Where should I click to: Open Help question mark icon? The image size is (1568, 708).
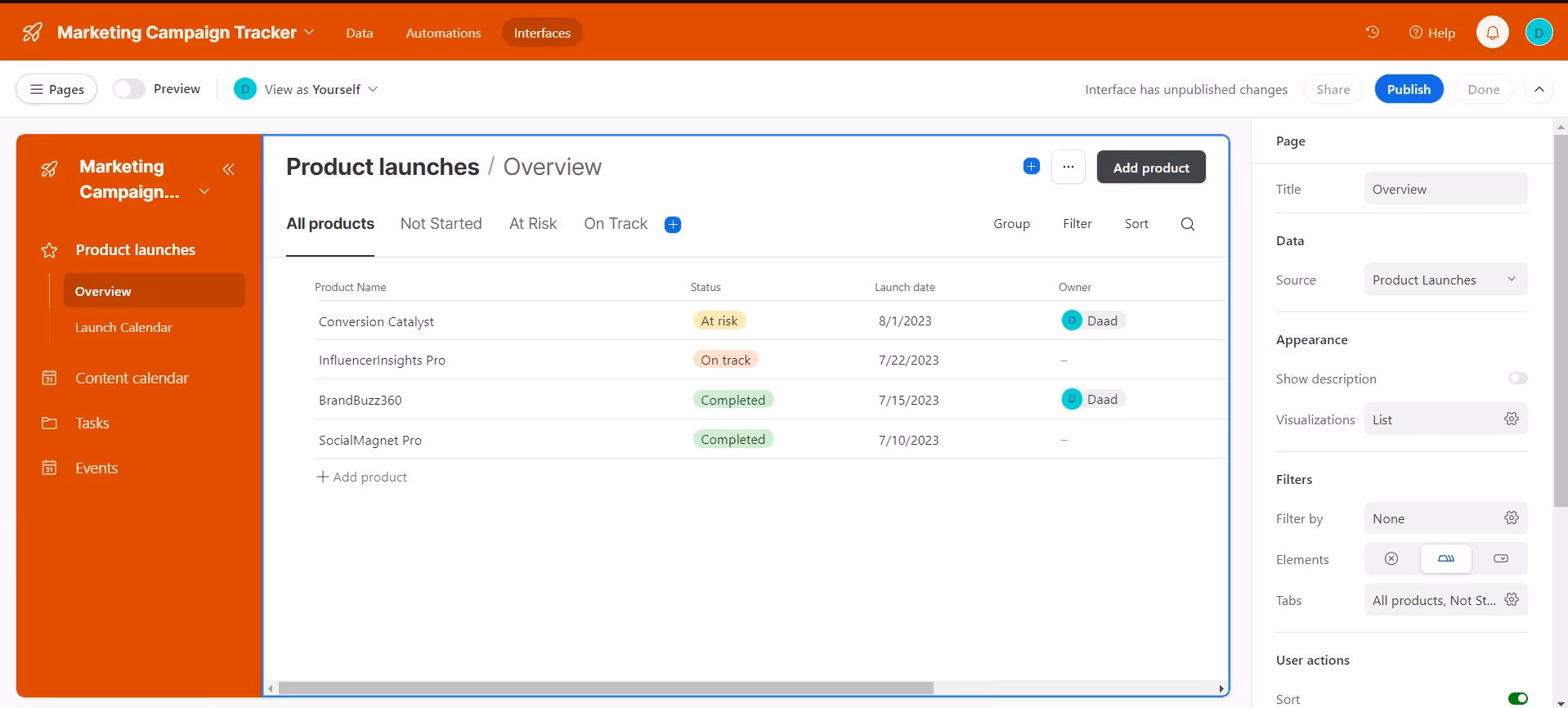tap(1416, 32)
